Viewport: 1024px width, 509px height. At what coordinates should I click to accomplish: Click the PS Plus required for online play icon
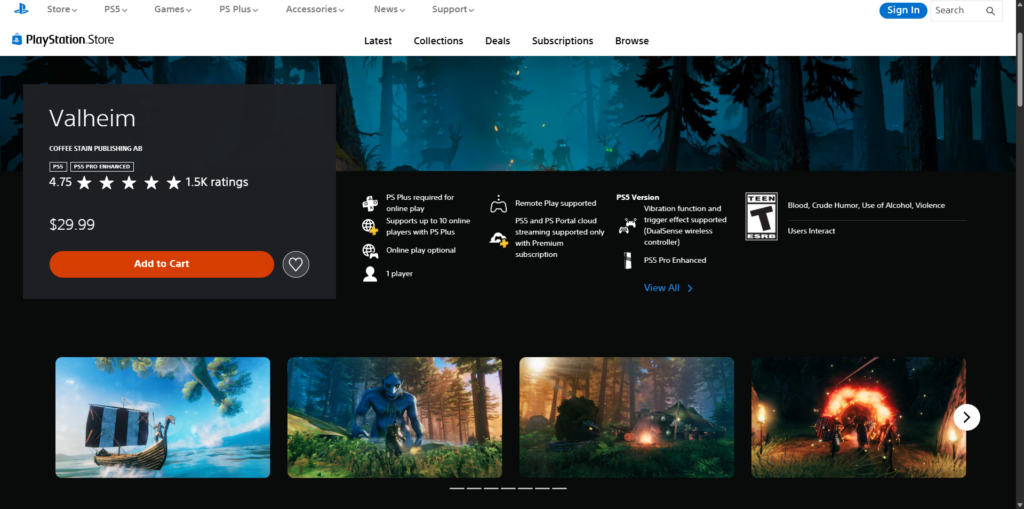370,203
